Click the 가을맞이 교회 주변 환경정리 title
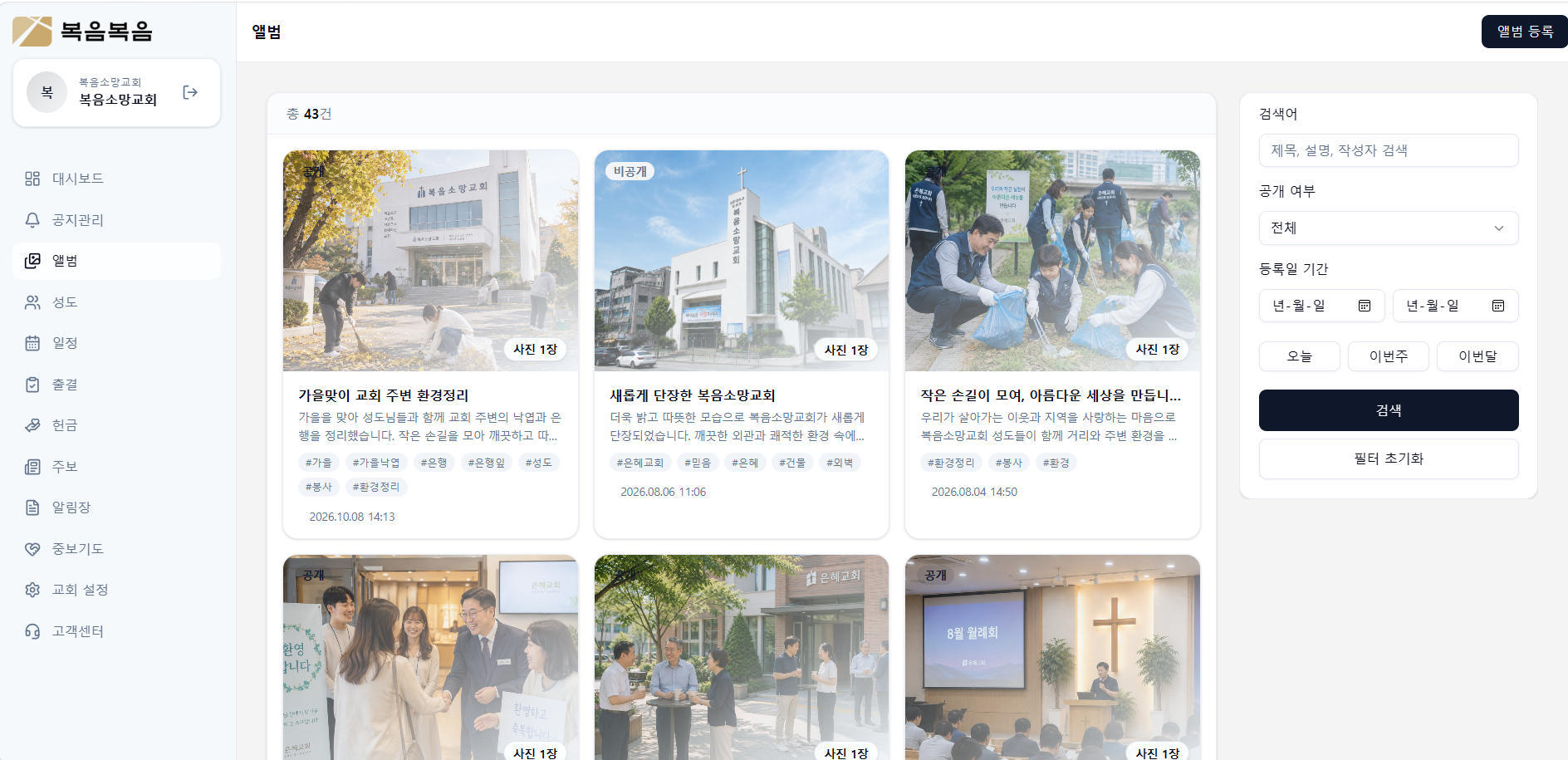1568x760 pixels. [x=384, y=395]
